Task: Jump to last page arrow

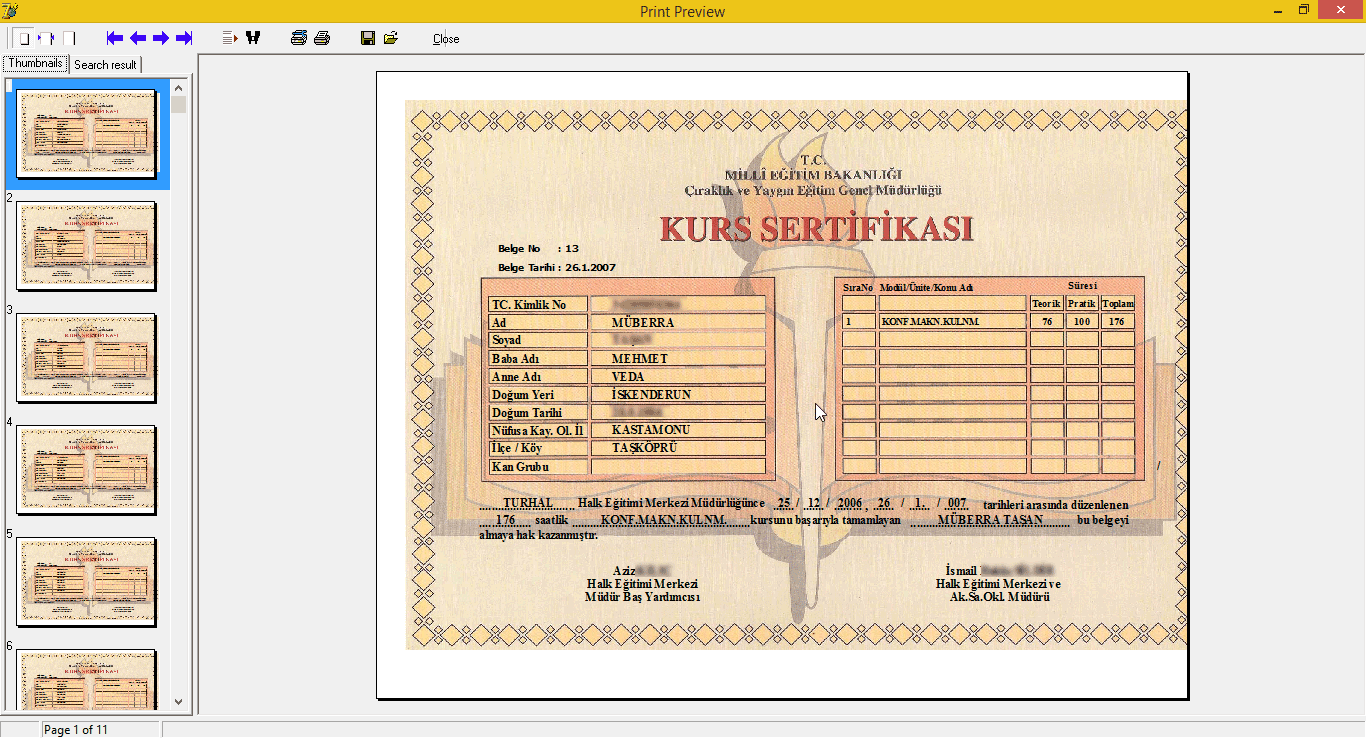Action: tap(184, 38)
